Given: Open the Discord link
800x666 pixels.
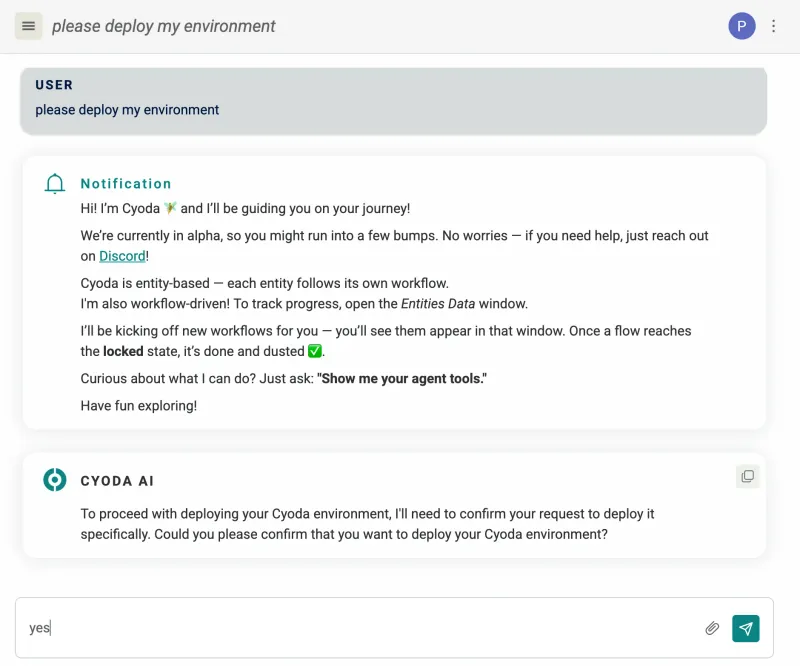Looking at the screenshot, I should pos(122,256).
